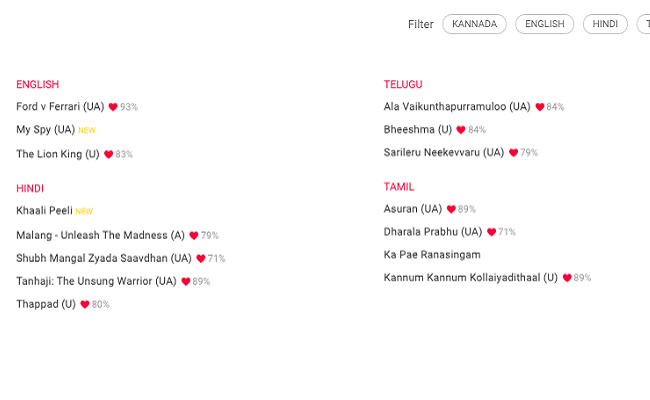This screenshot has height=400, width=650.
Task: Click the NEW badge next to My Spy
Action: 87,131
